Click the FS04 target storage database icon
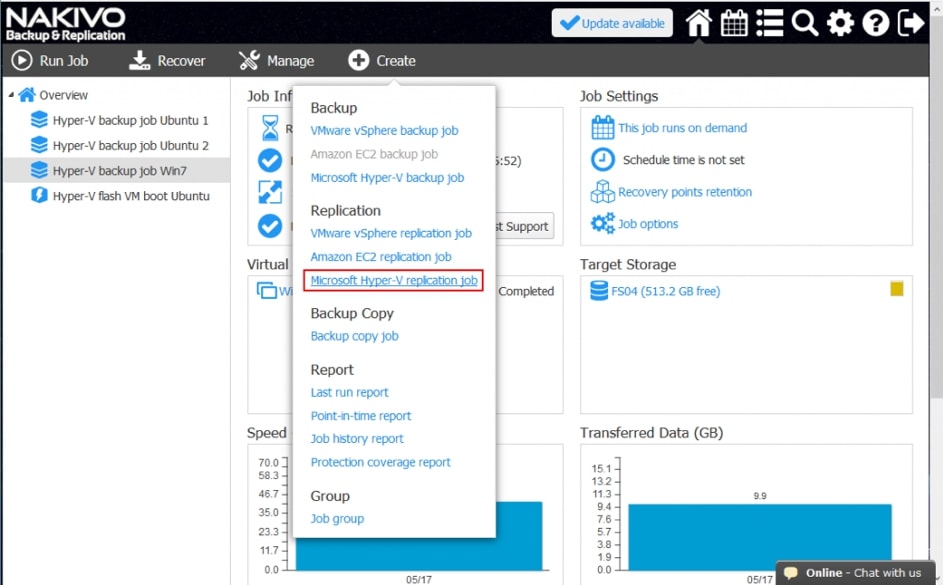Viewport: 943px width, 585px height. pyautogui.click(x=599, y=291)
